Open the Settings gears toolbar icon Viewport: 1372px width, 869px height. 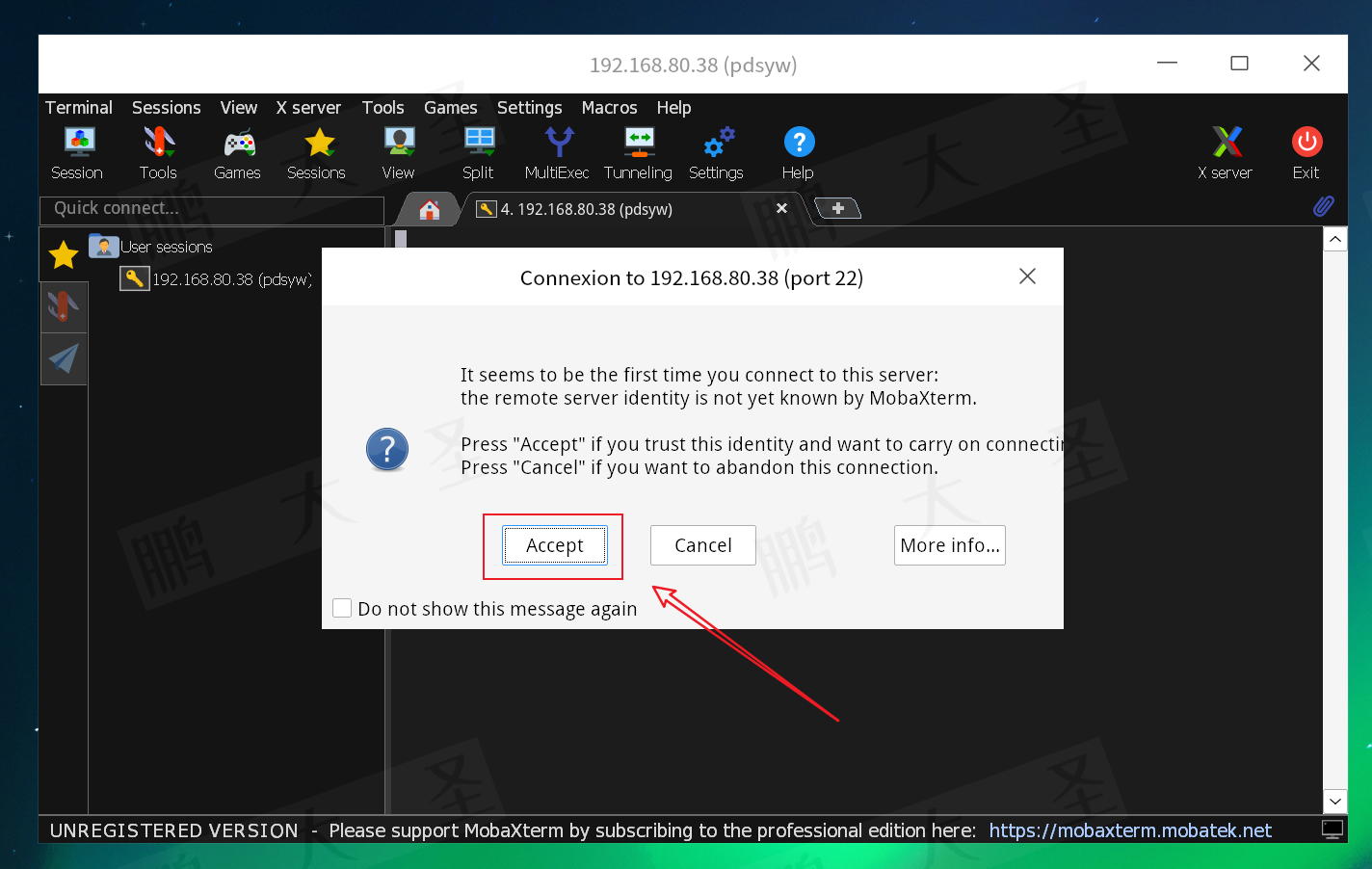coord(716,153)
